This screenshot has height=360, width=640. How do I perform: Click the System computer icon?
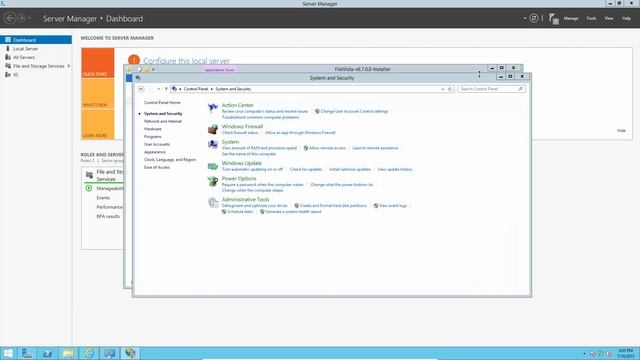coord(213,144)
